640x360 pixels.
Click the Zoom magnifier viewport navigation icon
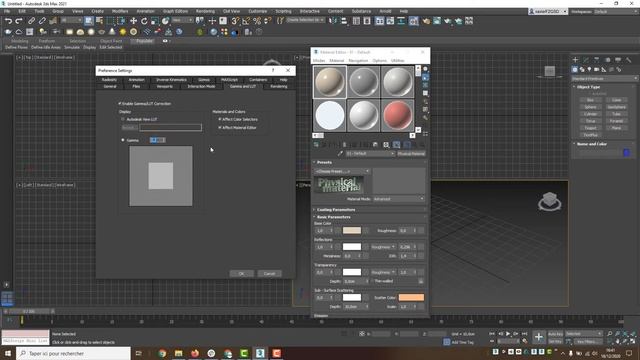click(609, 334)
